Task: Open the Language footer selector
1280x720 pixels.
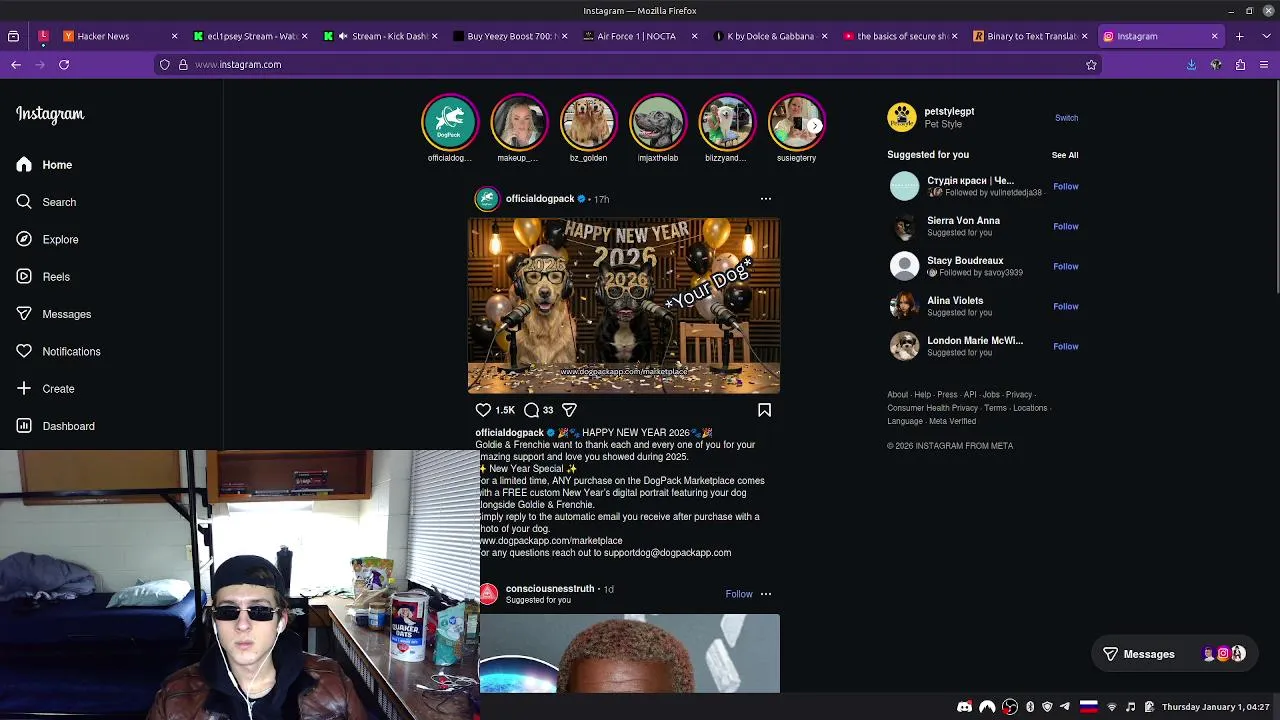Action: pyautogui.click(x=905, y=421)
